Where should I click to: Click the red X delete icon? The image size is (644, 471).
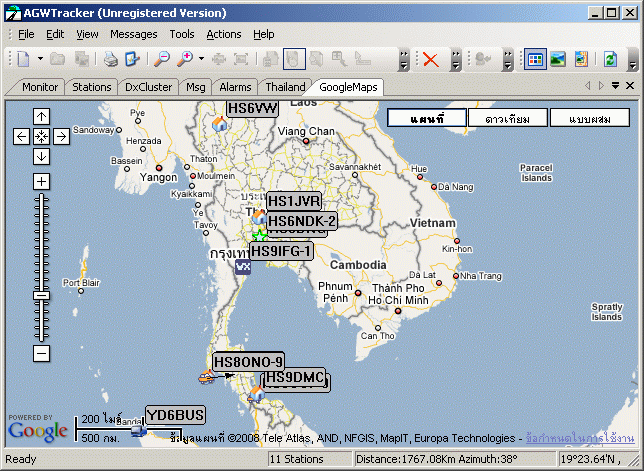click(x=431, y=60)
